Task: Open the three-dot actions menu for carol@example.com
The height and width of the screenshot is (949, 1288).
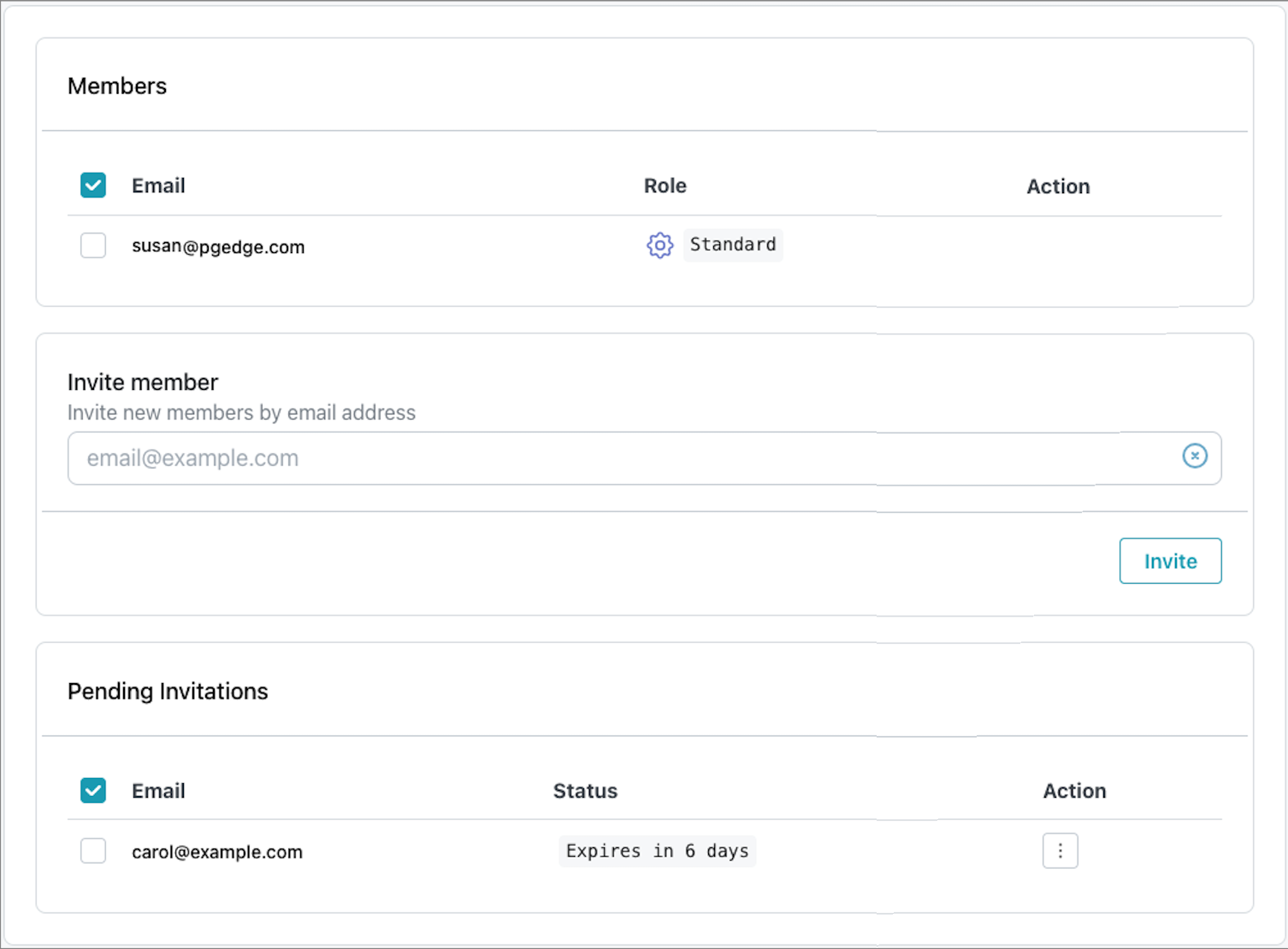Action: [1060, 851]
